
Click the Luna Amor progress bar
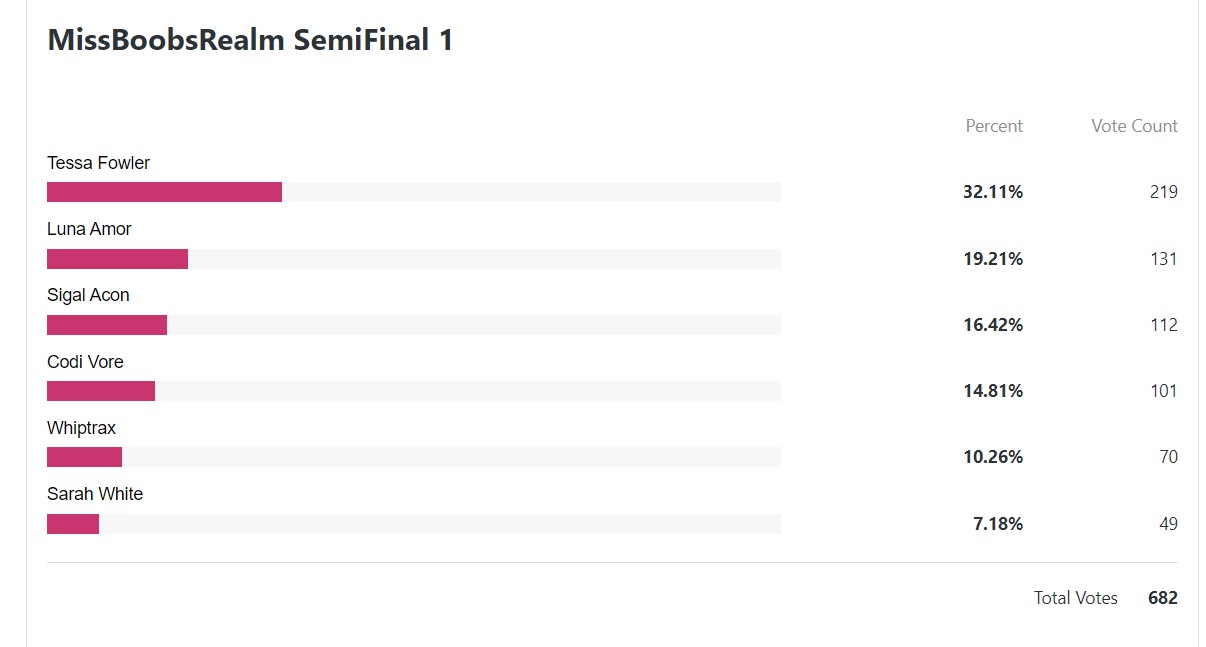414,259
